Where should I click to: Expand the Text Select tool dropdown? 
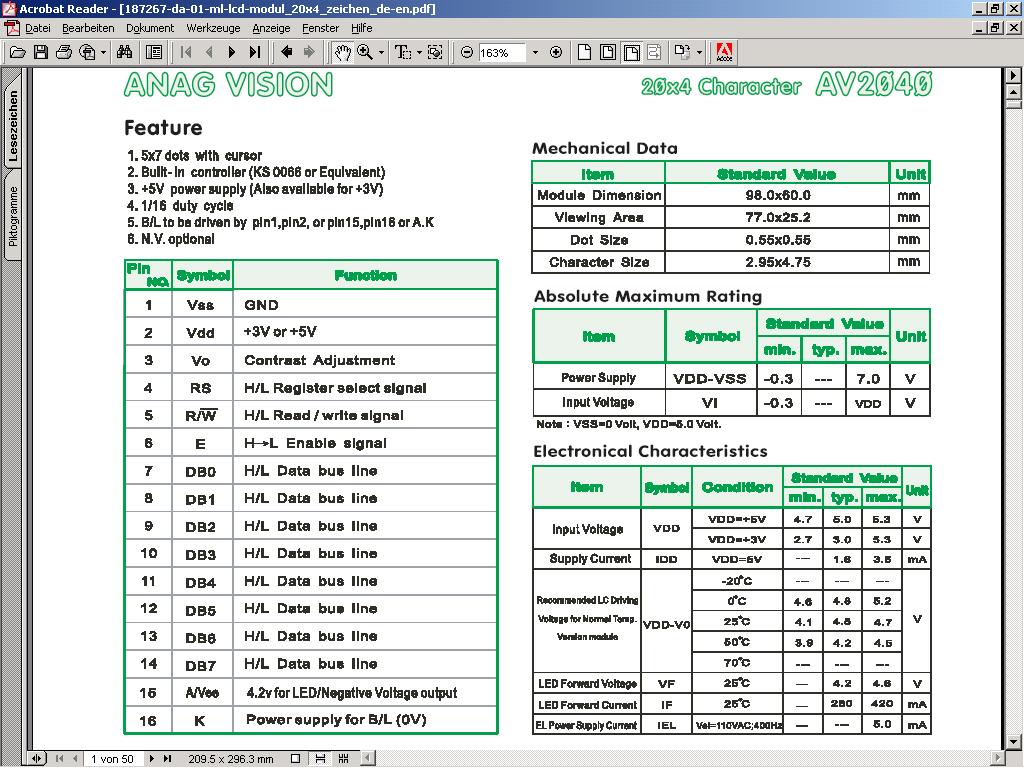click(419, 53)
